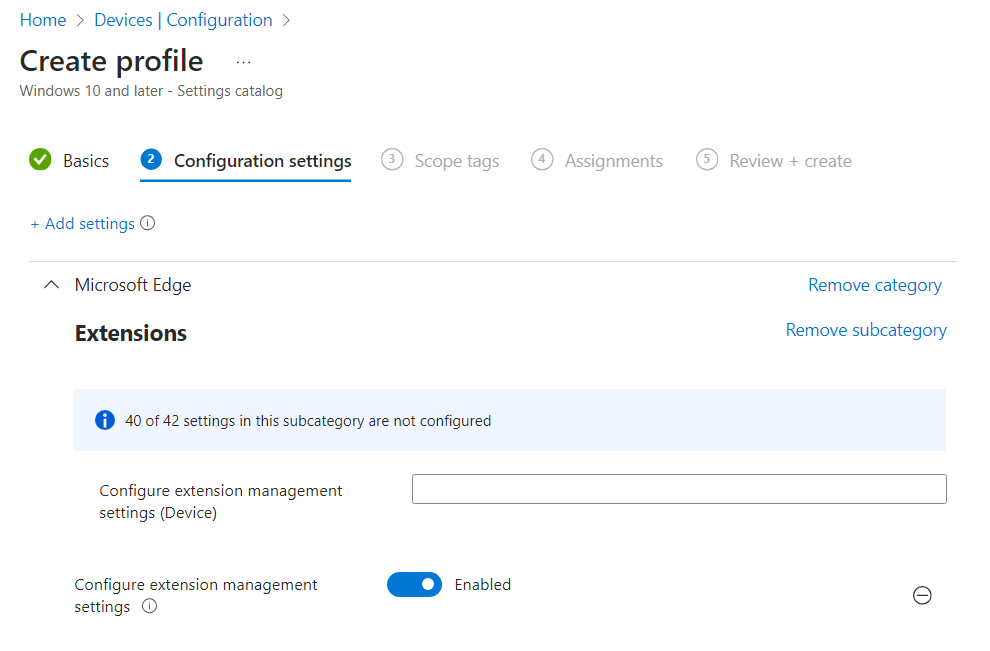Navigate to Home via the breadcrumb
Viewport: 990px width, 651px height.
point(43,19)
